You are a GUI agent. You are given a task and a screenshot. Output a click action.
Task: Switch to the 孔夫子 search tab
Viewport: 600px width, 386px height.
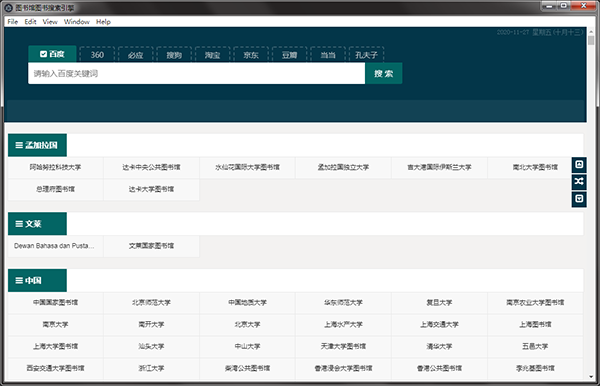pos(367,55)
